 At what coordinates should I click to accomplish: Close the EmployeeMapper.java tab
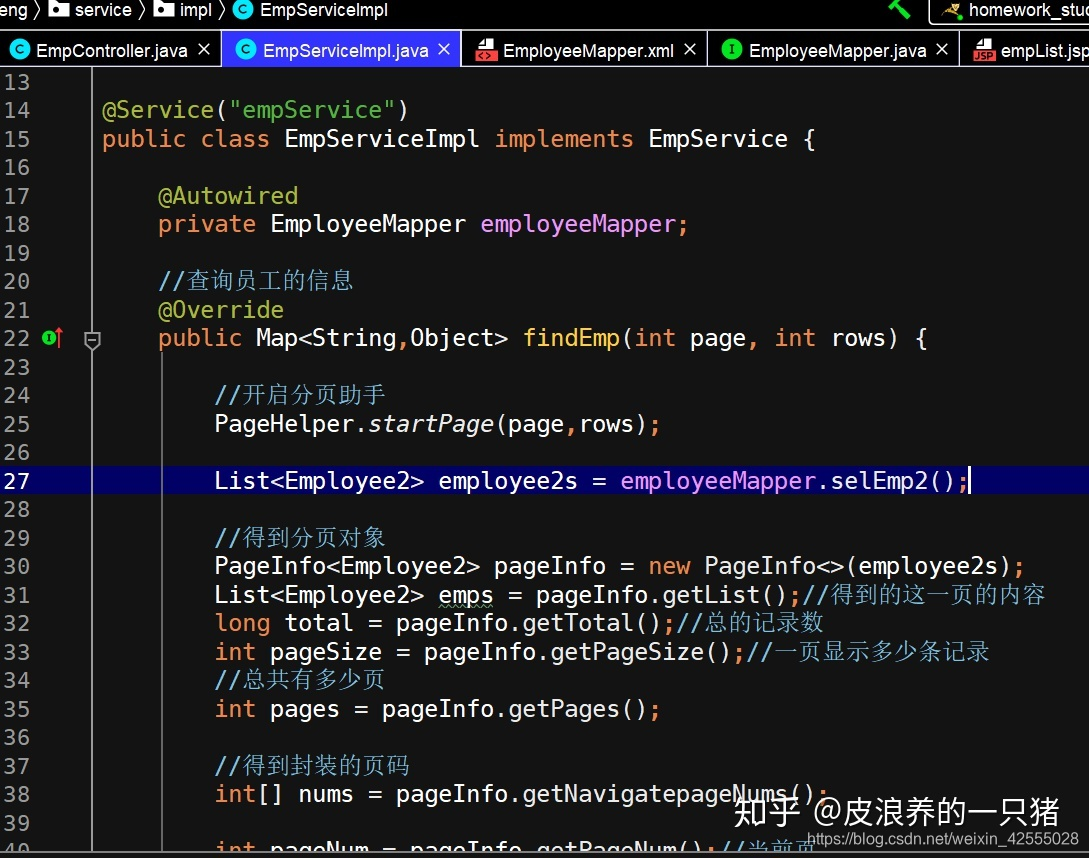point(942,50)
